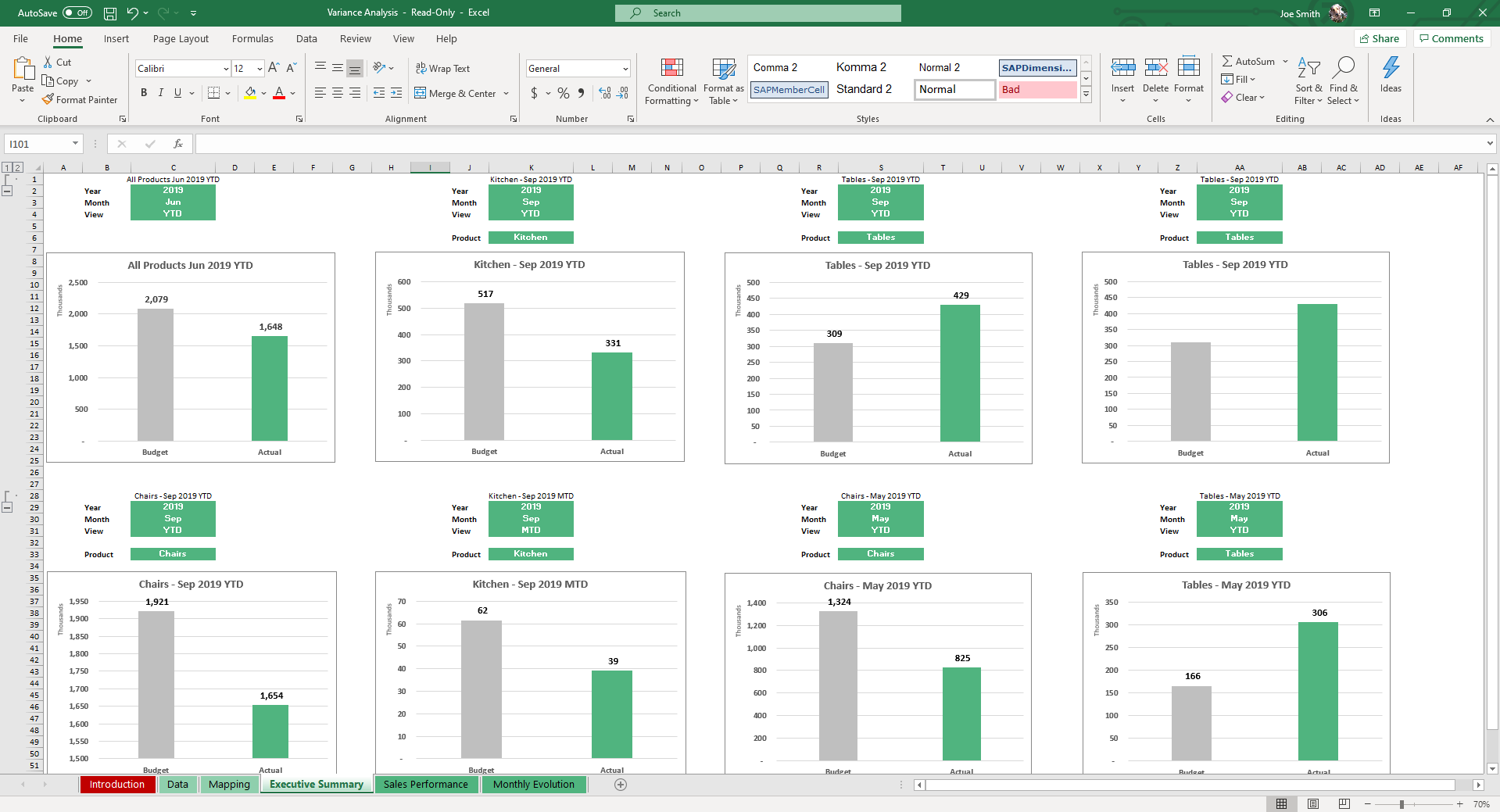This screenshot has height=812, width=1500.
Task: Toggle Underline formatting
Action: [x=178, y=93]
